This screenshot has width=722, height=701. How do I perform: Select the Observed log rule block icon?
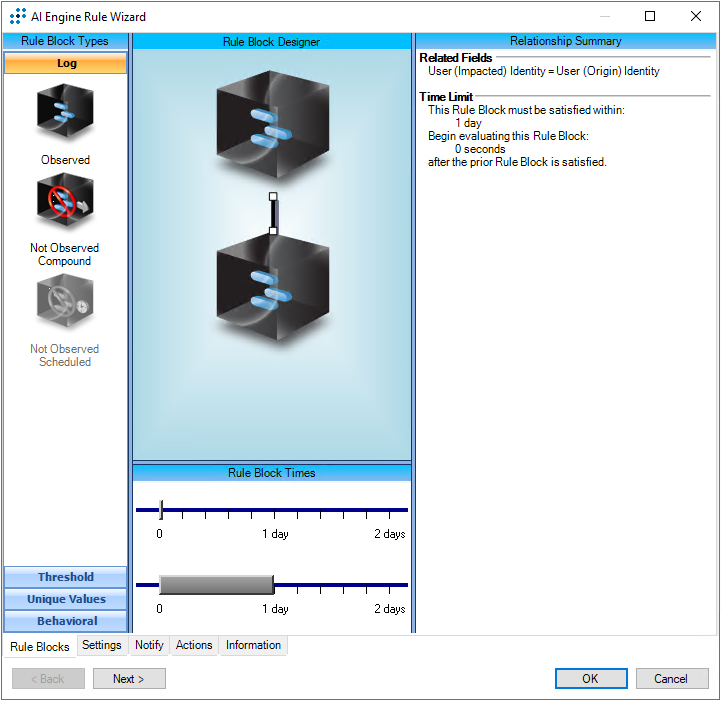tap(65, 112)
